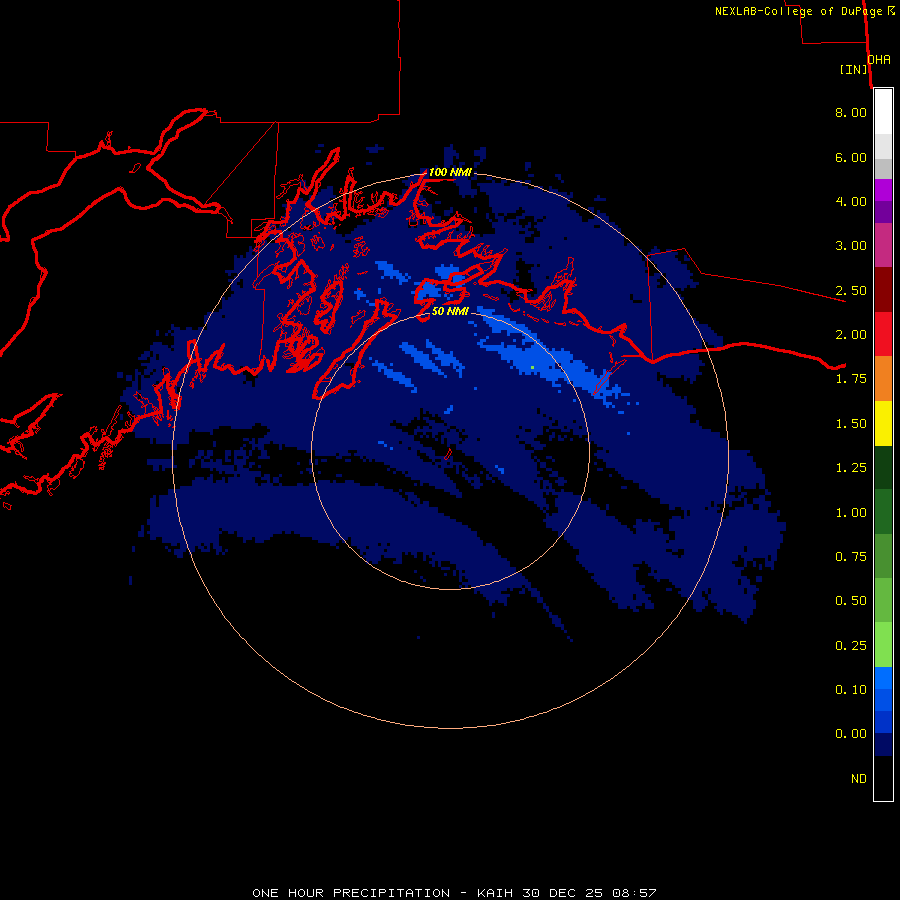This screenshot has width=900, height=900.
Task: Select the 3.00 legend value
Action: [851, 246]
